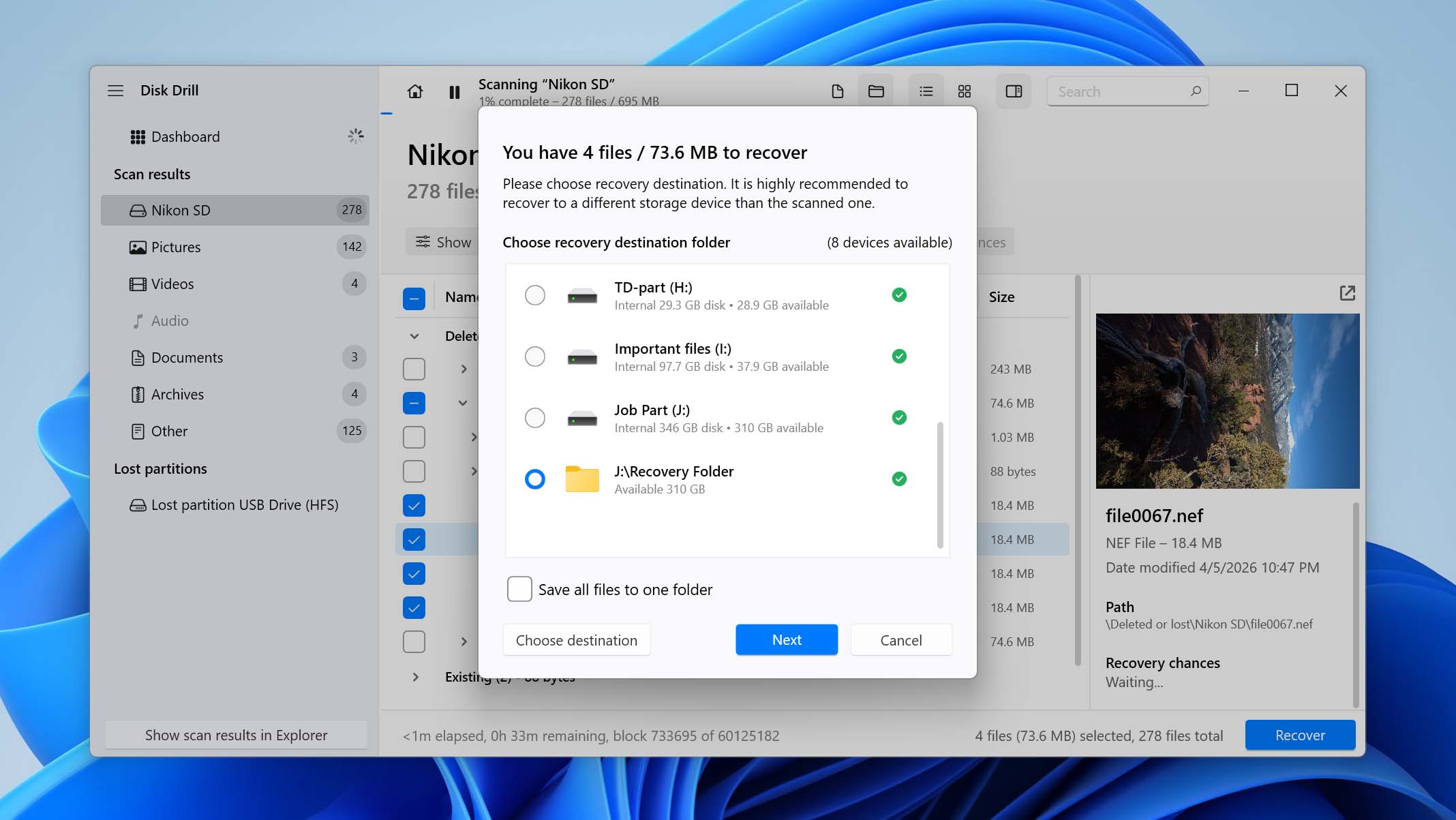Click Show scan results in Explorer
This screenshot has width=1456, height=820.
point(235,735)
